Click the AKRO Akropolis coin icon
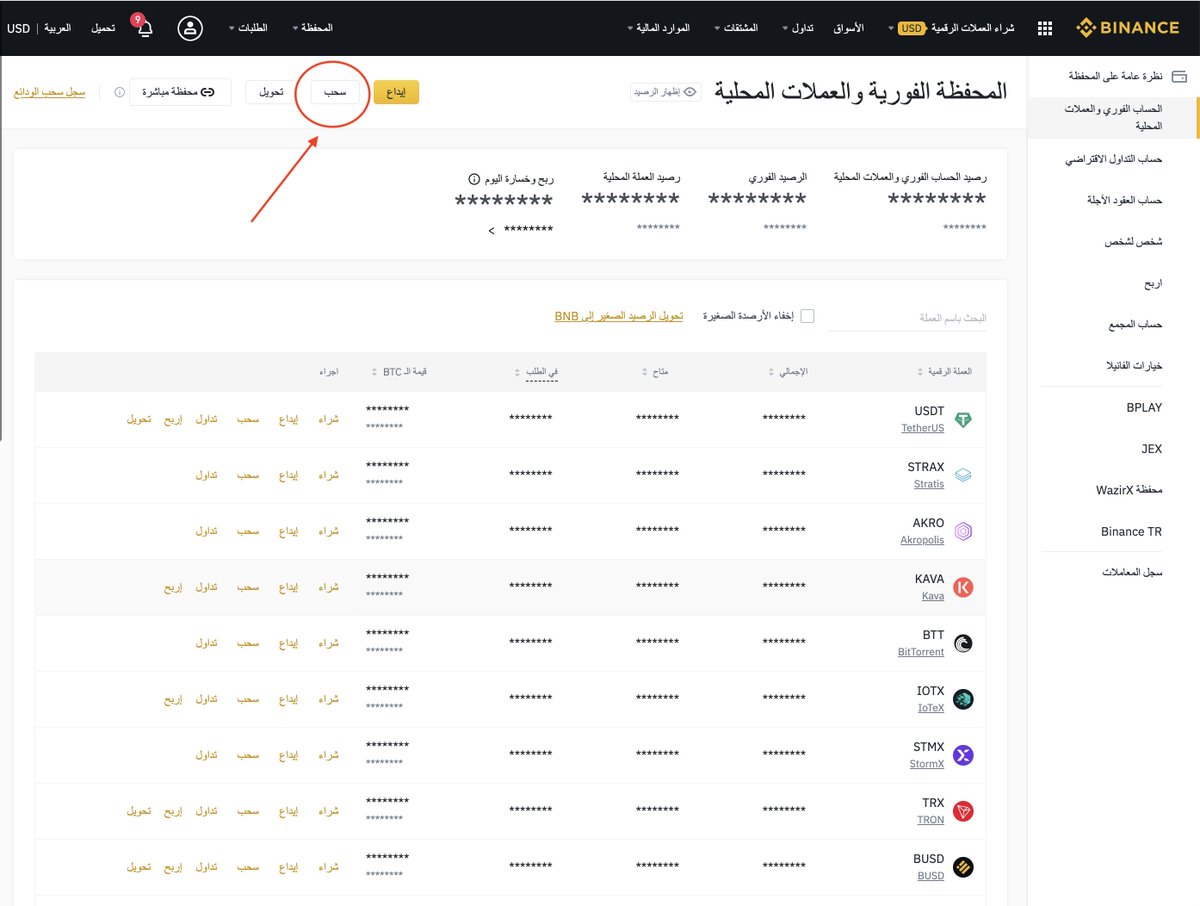1200x906 pixels. [x=963, y=532]
